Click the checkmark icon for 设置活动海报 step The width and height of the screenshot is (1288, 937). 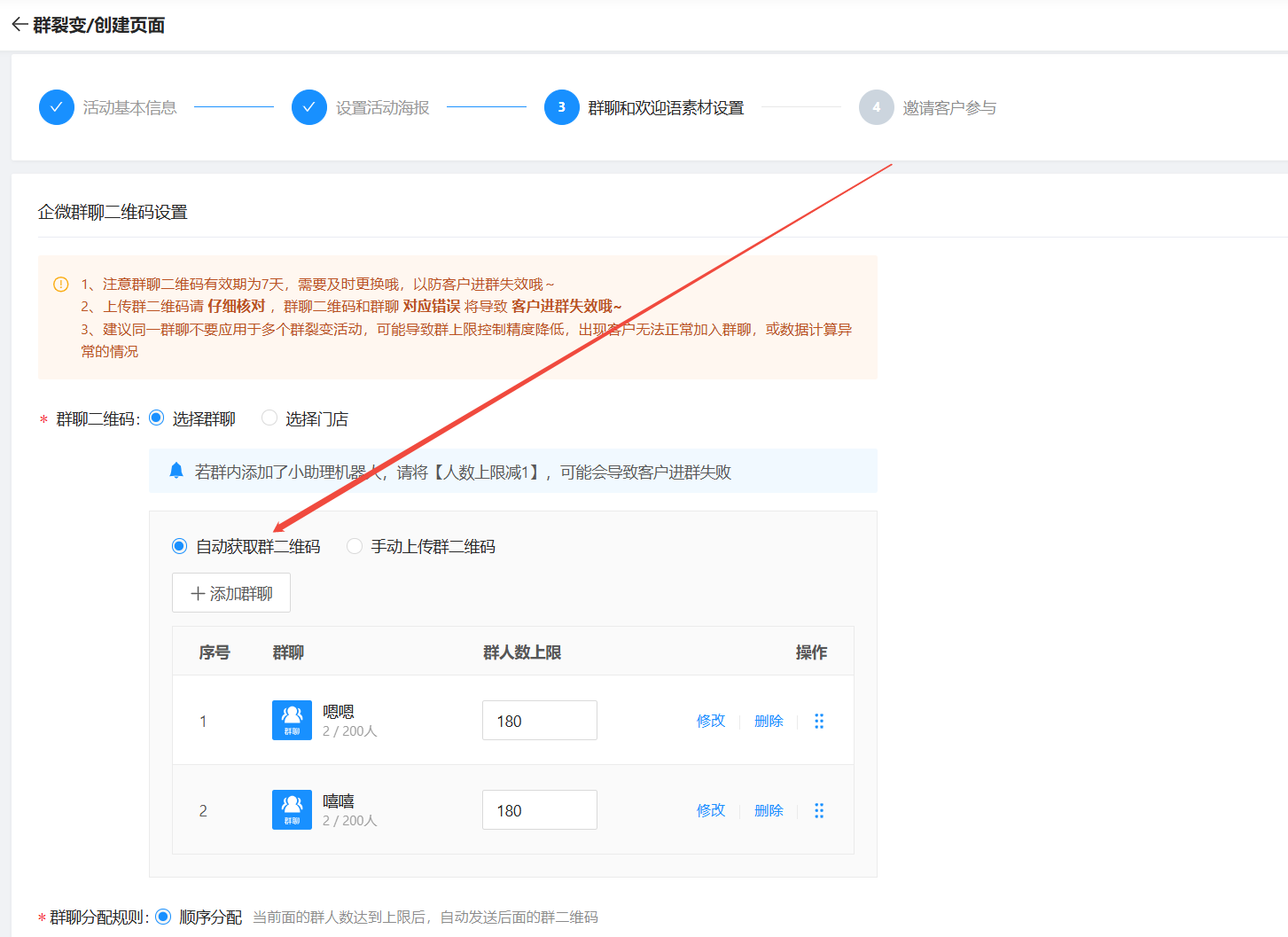click(309, 107)
